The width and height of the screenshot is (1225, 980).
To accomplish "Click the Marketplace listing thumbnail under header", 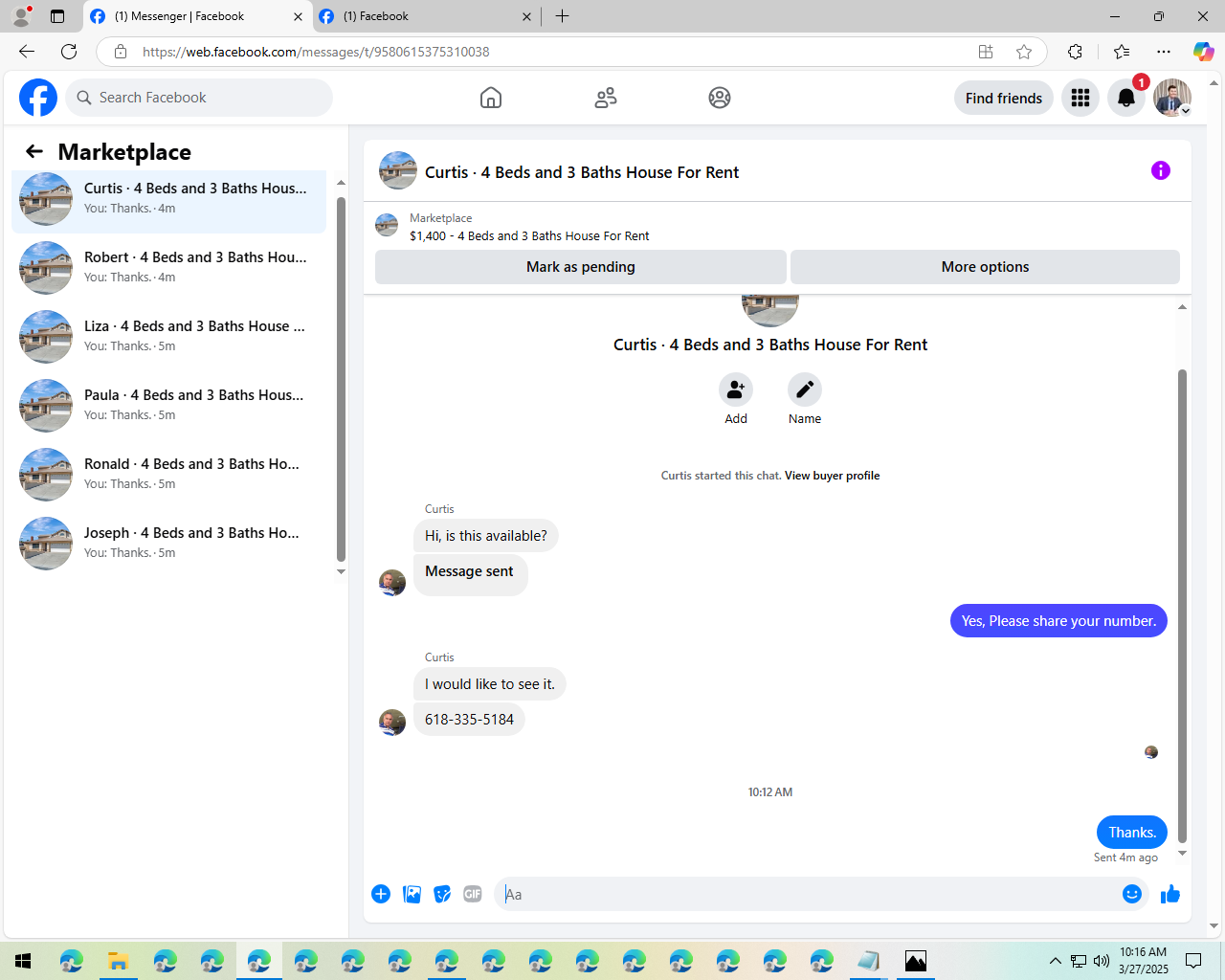I will [x=387, y=225].
